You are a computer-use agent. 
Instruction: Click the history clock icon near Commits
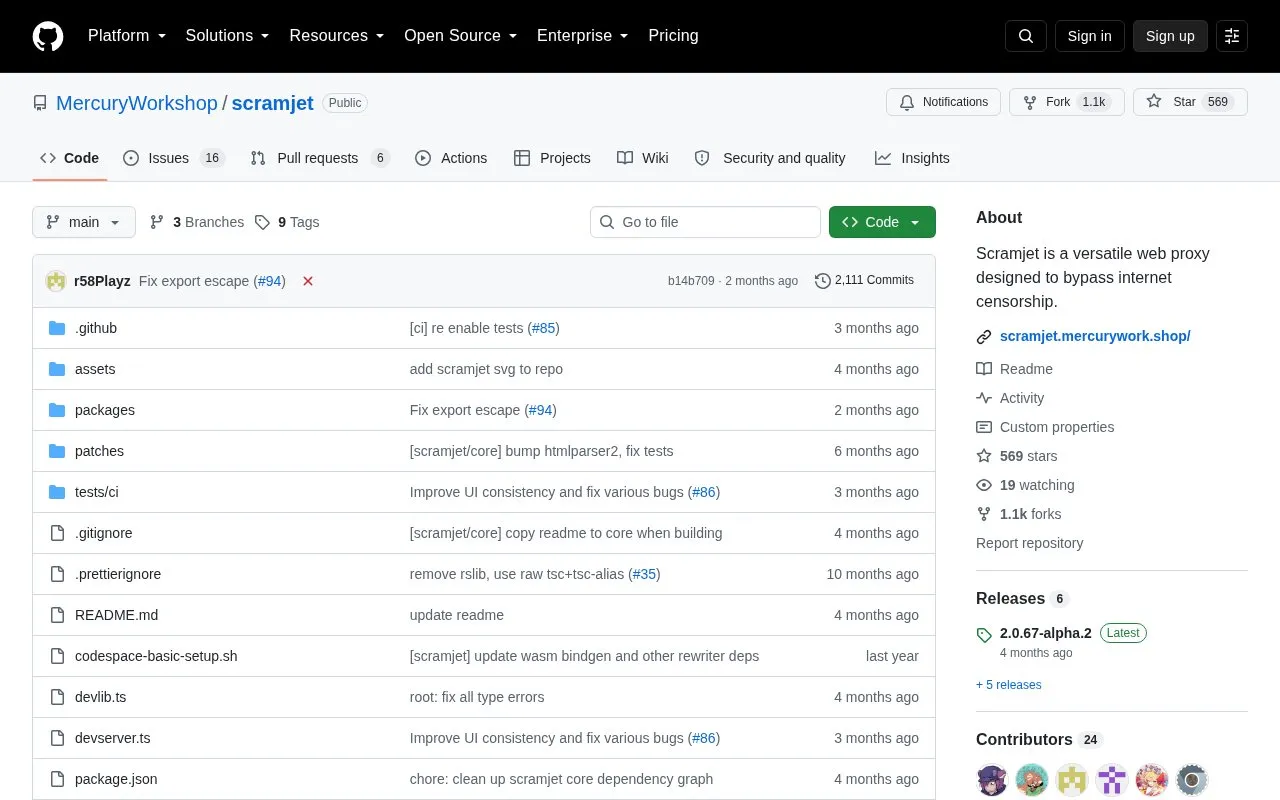coord(823,281)
